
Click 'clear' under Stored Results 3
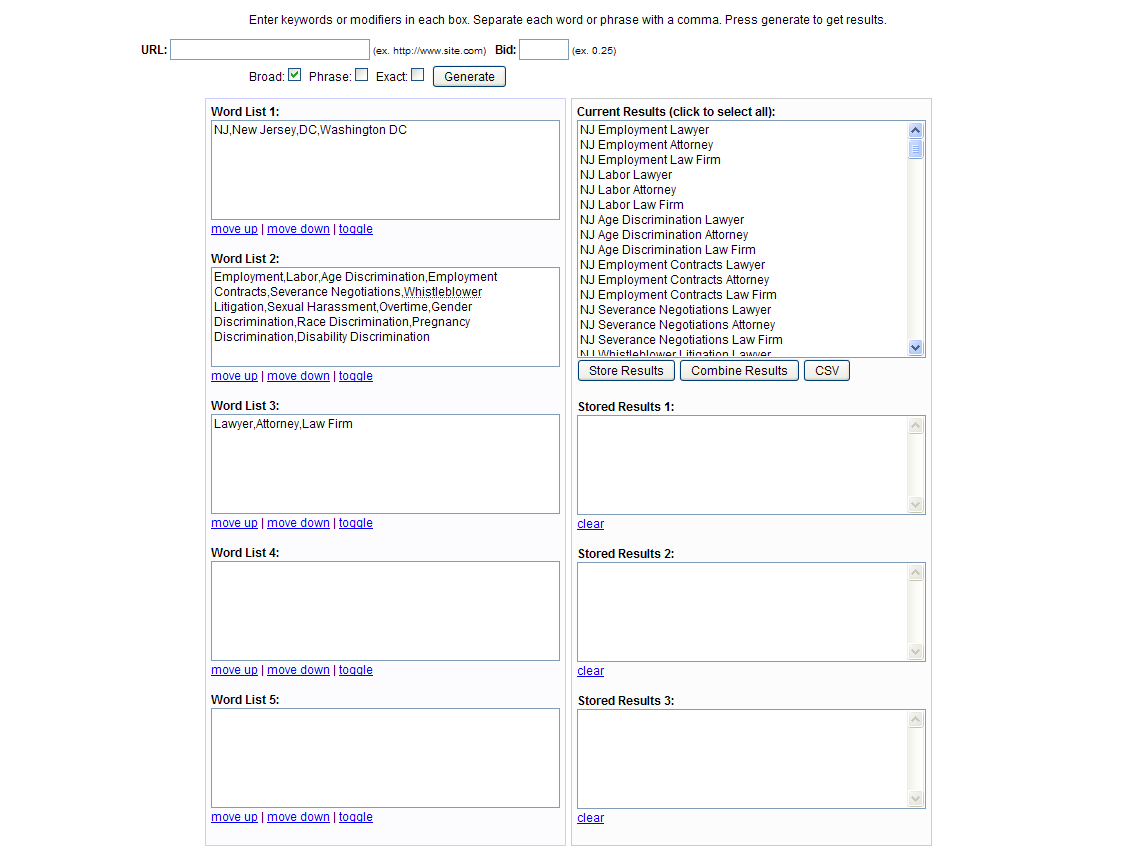590,818
